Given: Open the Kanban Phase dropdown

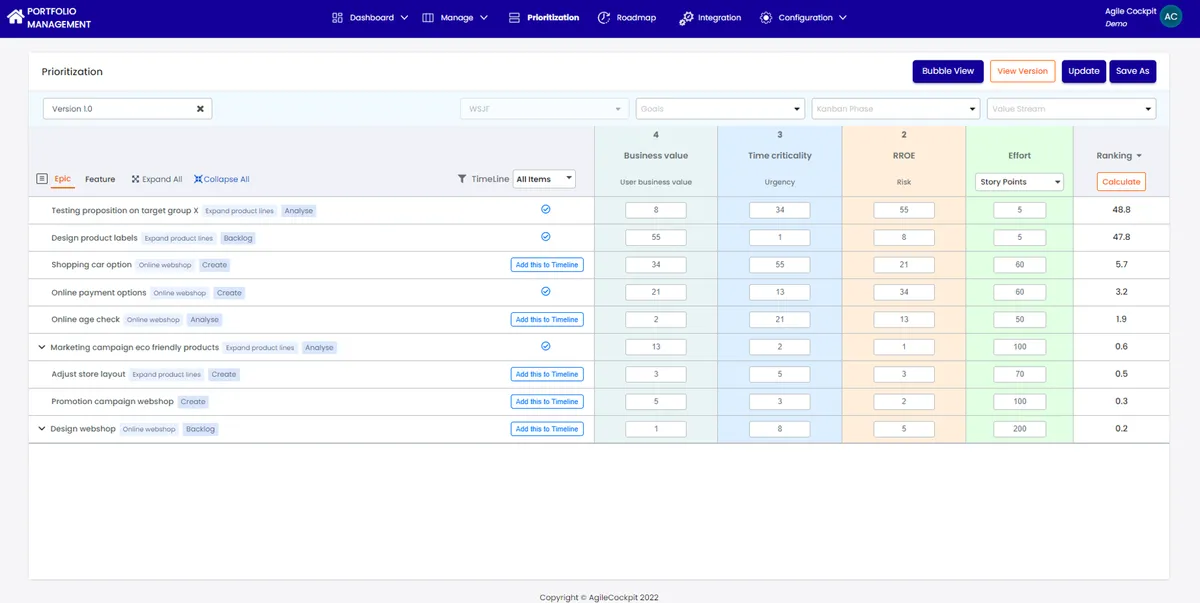Looking at the screenshot, I should point(896,108).
